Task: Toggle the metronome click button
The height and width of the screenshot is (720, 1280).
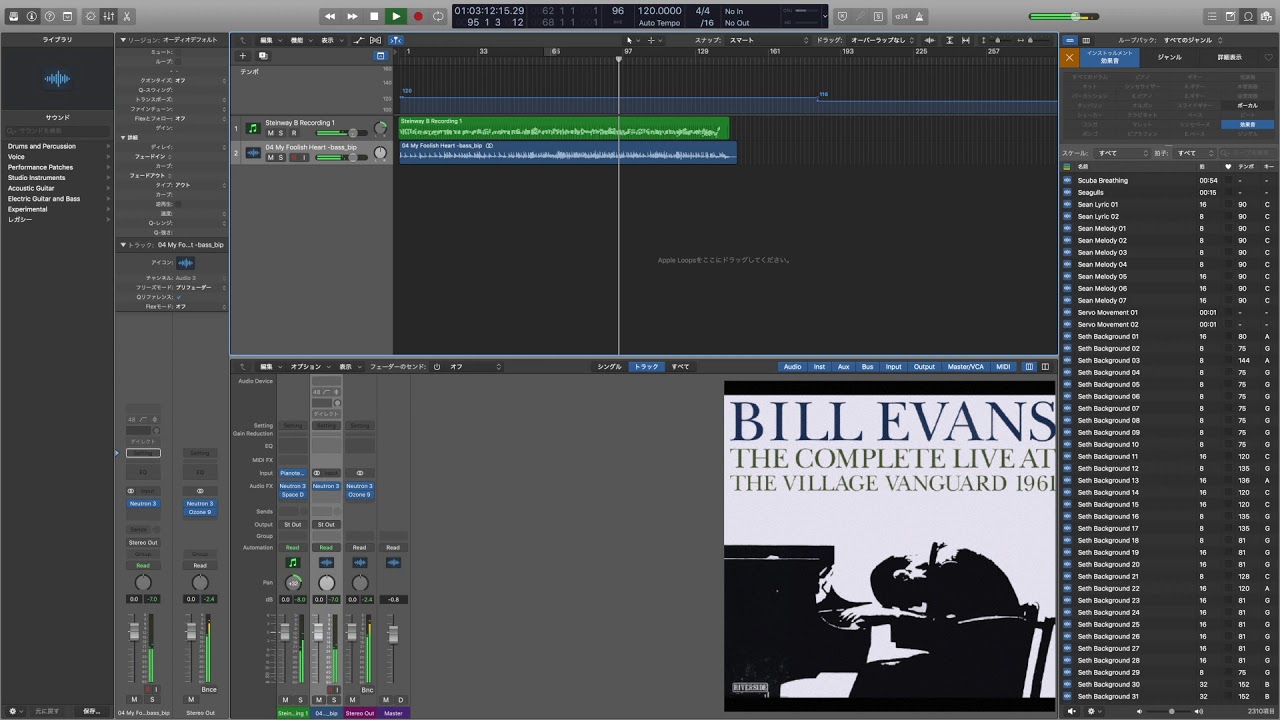Action: [x=917, y=17]
